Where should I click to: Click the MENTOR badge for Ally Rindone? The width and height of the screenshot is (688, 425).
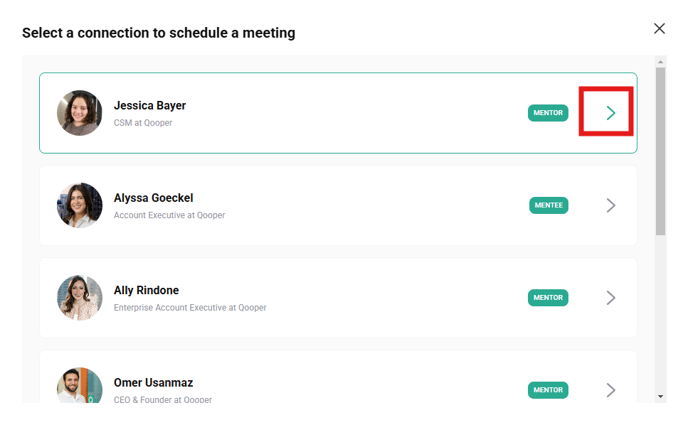(548, 298)
